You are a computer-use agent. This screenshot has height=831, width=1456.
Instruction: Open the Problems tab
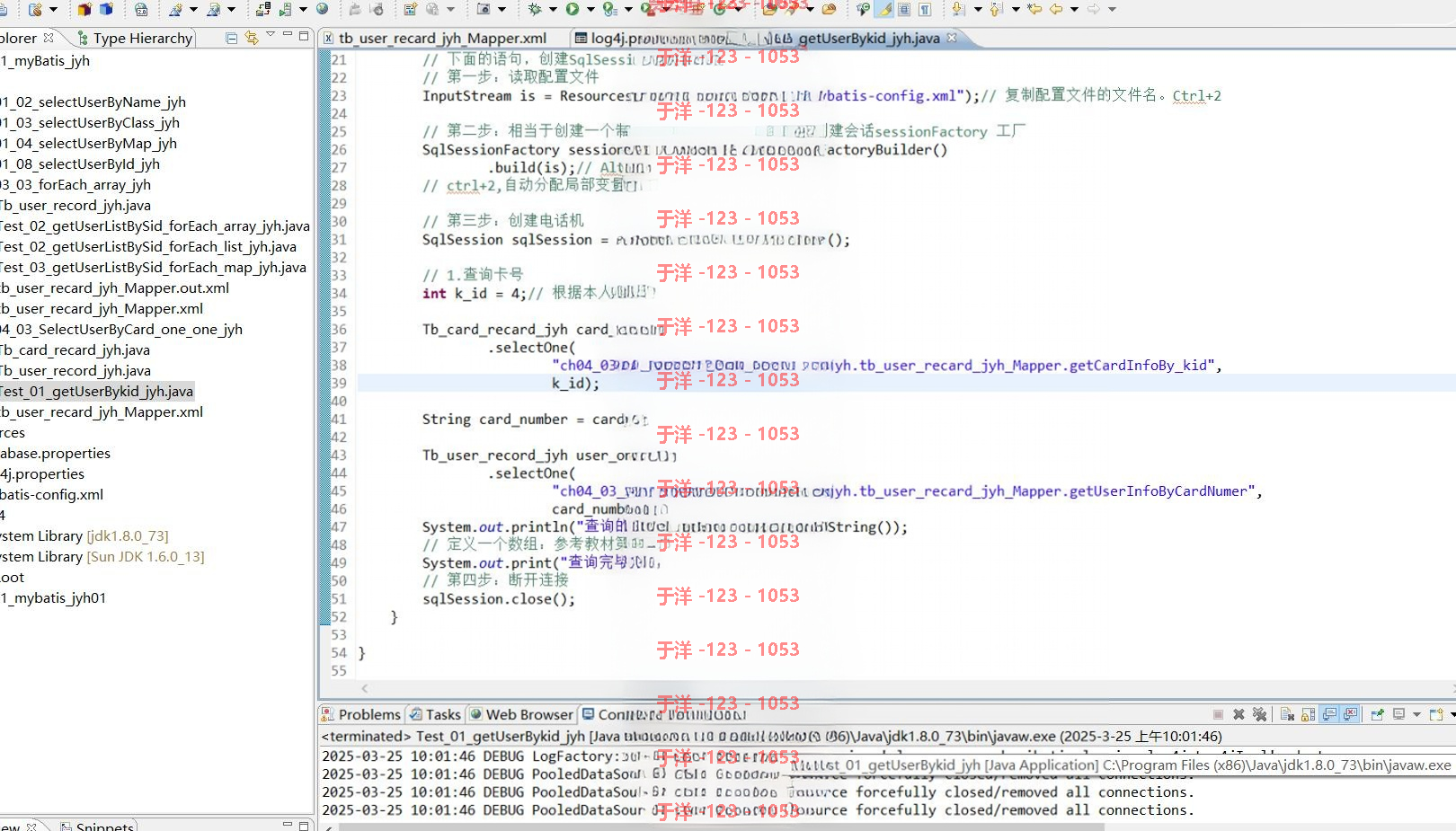(360, 714)
